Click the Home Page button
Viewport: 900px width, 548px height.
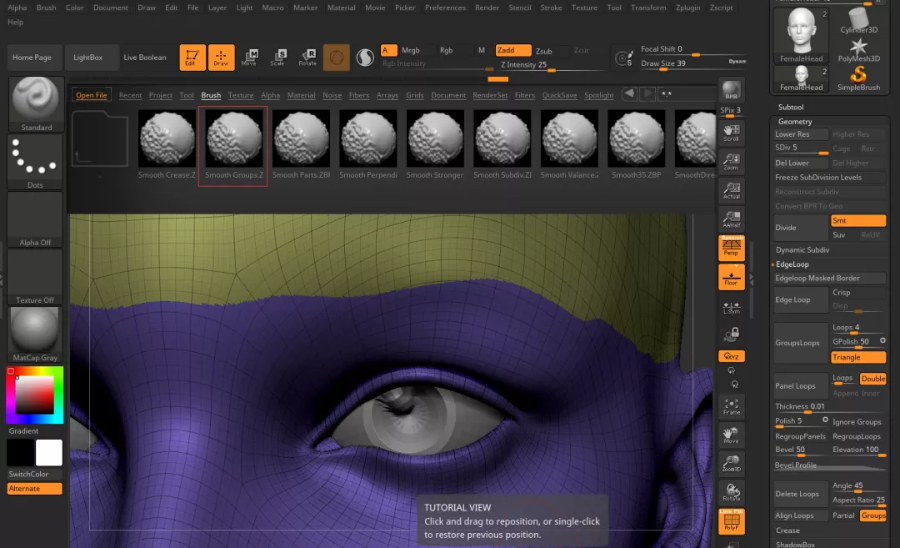click(32, 57)
